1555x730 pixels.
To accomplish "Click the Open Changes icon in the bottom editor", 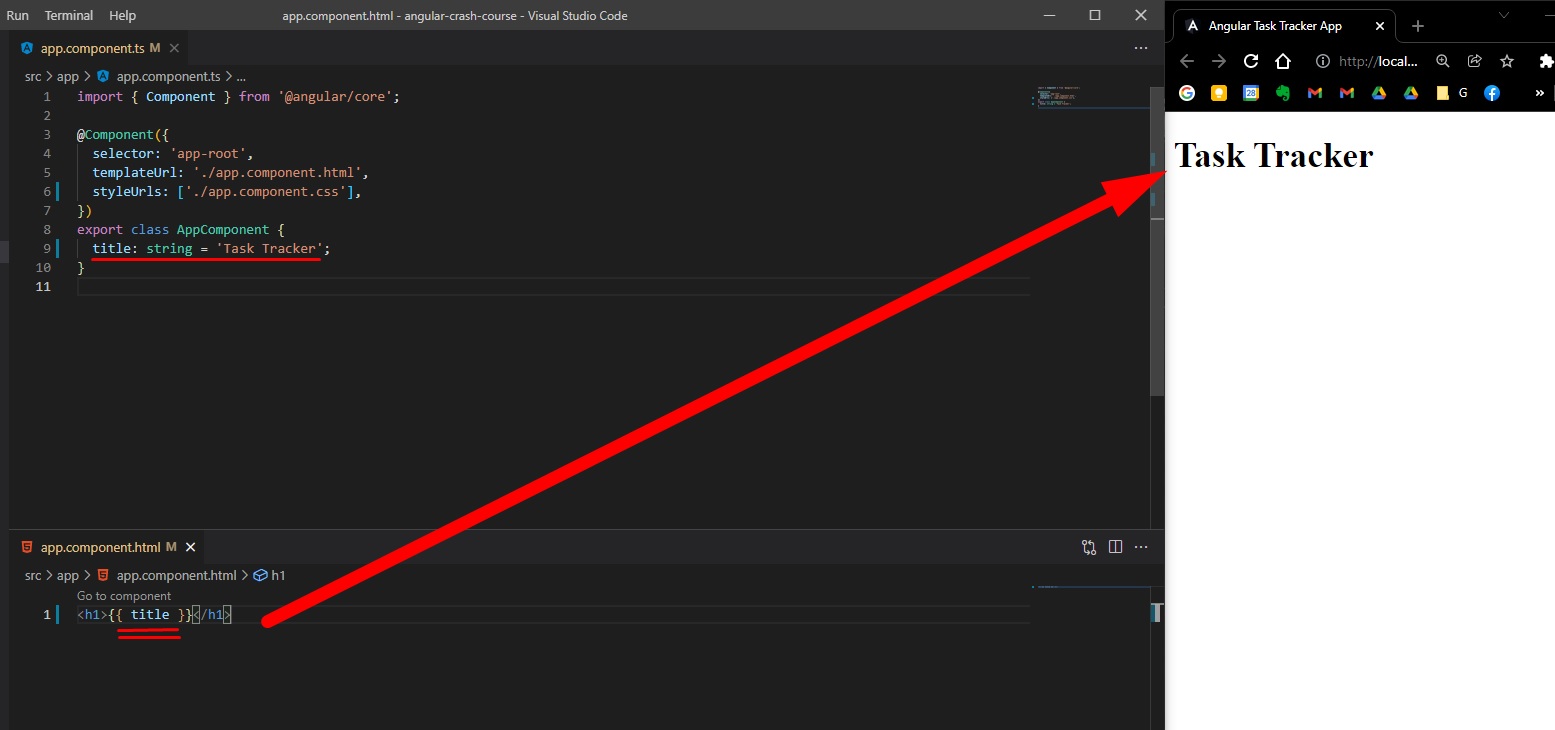I will [1089, 547].
